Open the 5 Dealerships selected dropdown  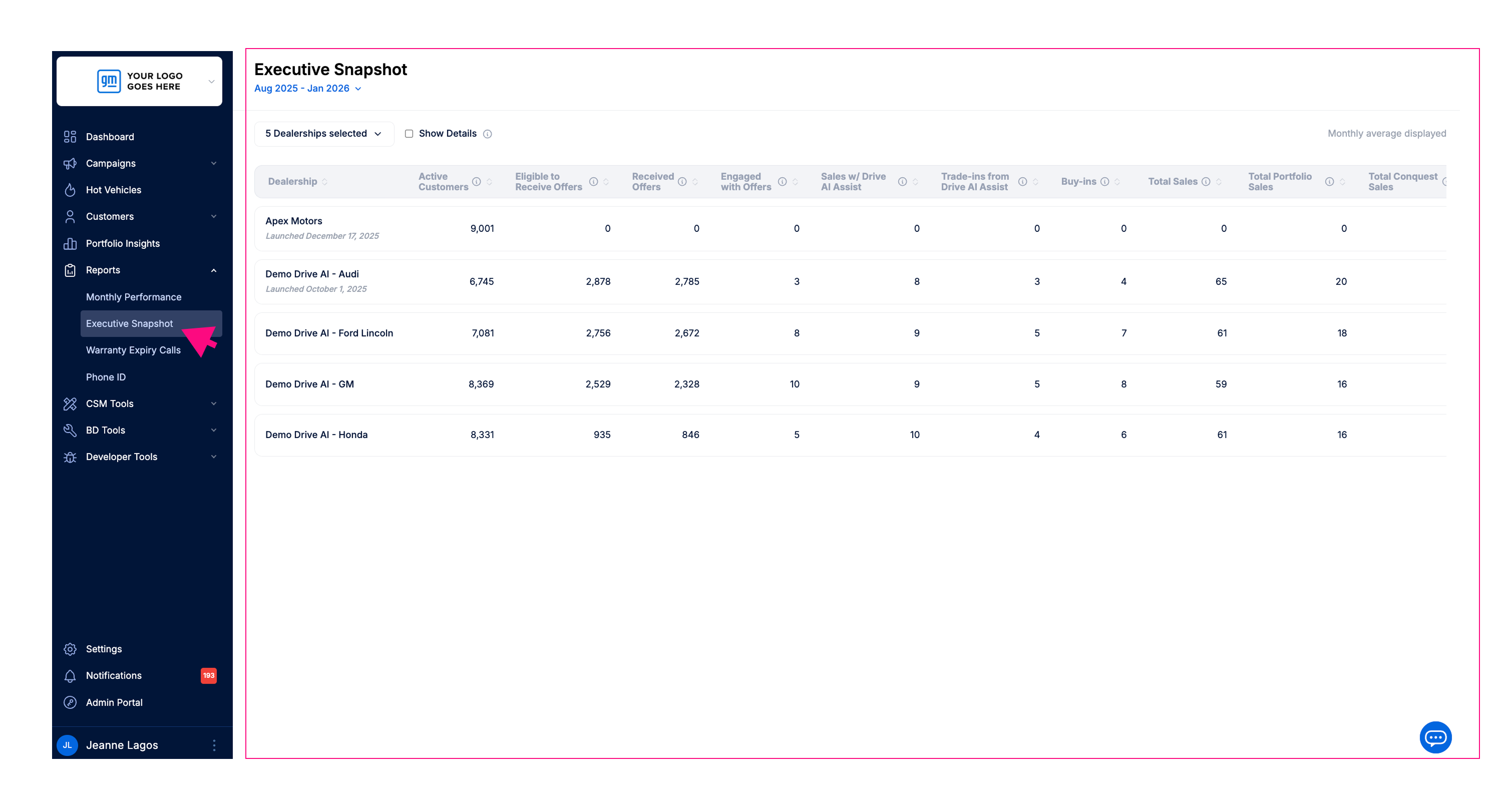pos(323,134)
